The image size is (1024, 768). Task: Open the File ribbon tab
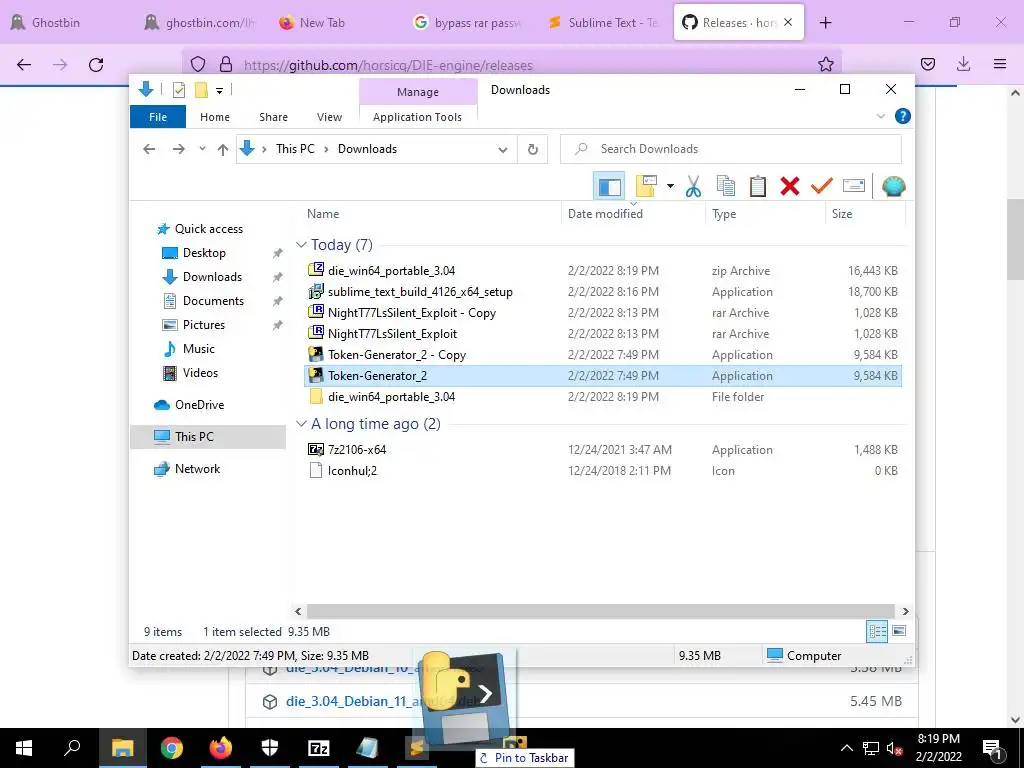(158, 117)
